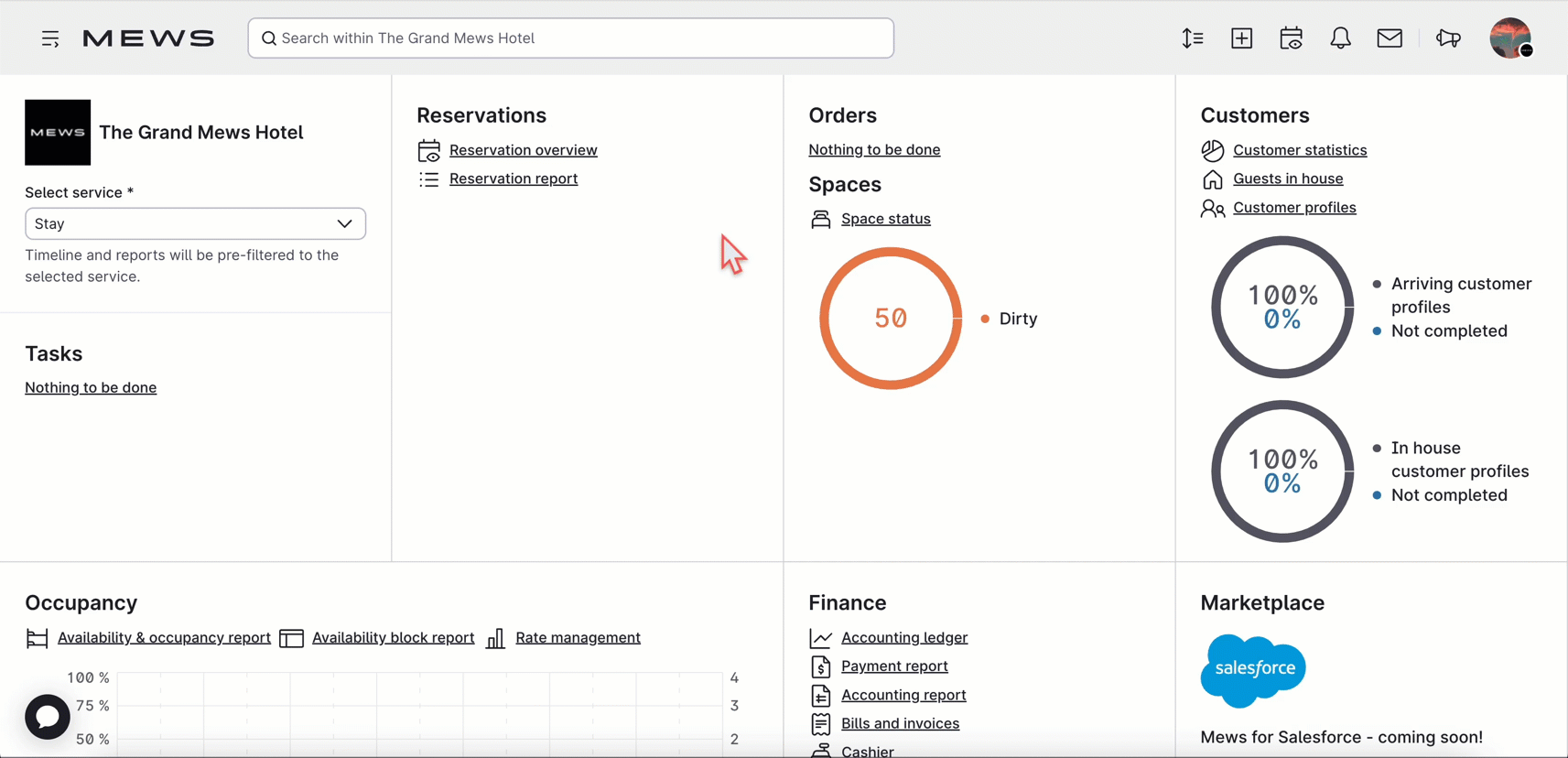
Task: Open notifications bell
Action: click(x=1340, y=38)
